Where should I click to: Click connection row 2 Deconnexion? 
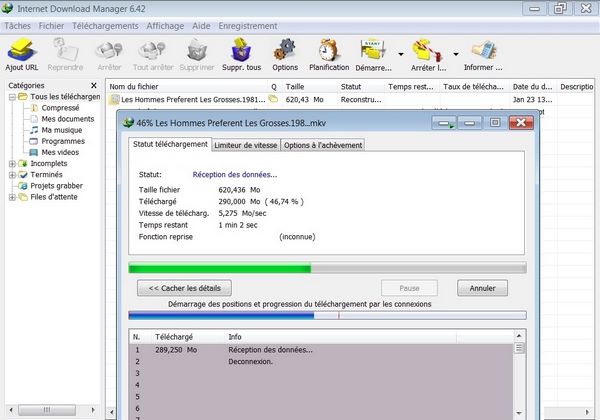[x=321, y=361]
